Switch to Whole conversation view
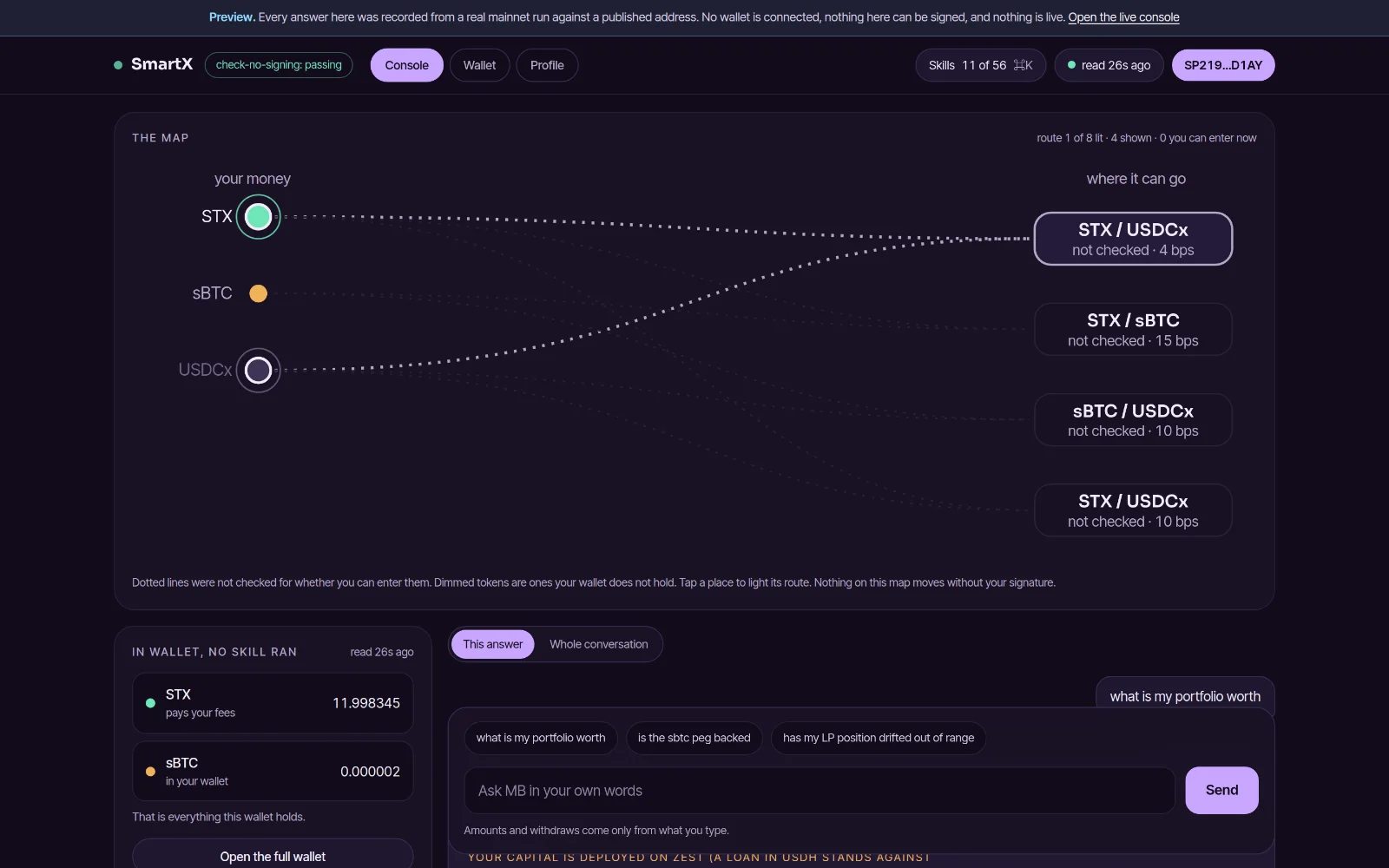Screen dimensions: 1389x868 598,644
